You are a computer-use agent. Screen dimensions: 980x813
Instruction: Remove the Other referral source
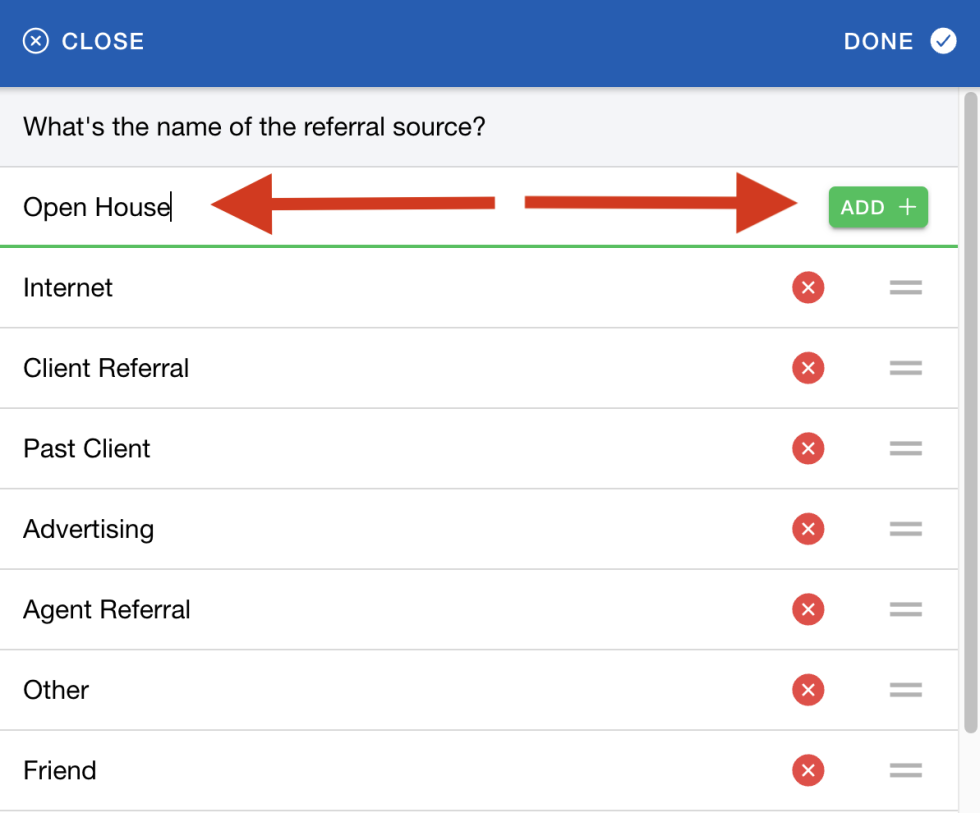tap(808, 690)
